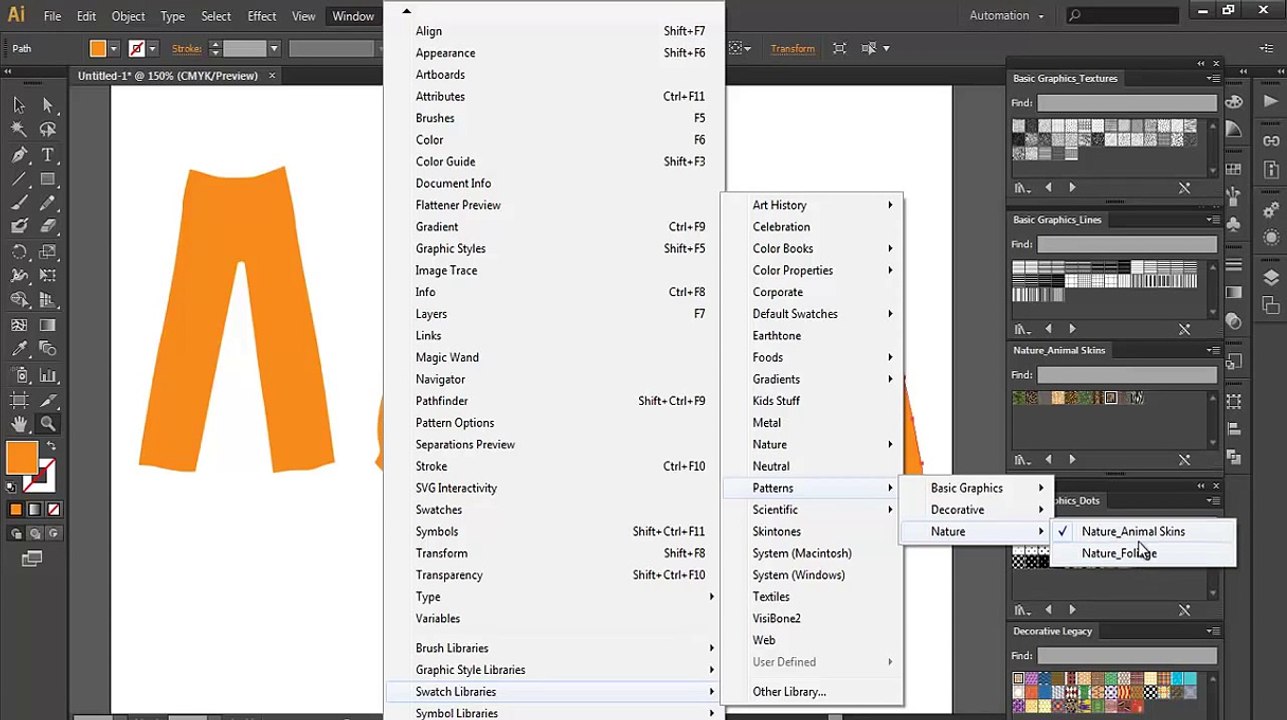The image size is (1287, 720).
Task: Select the Rotate tool
Action: tap(19, 252)
